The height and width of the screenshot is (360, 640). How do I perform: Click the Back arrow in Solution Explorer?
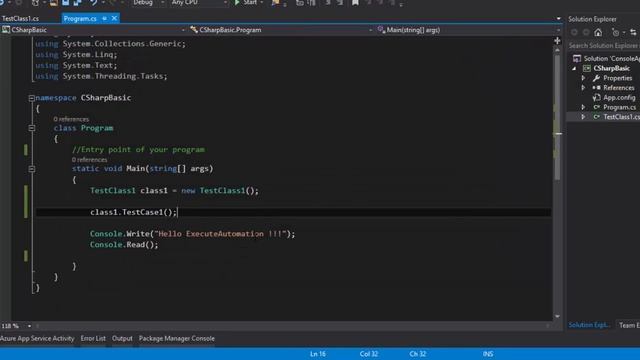574,32
